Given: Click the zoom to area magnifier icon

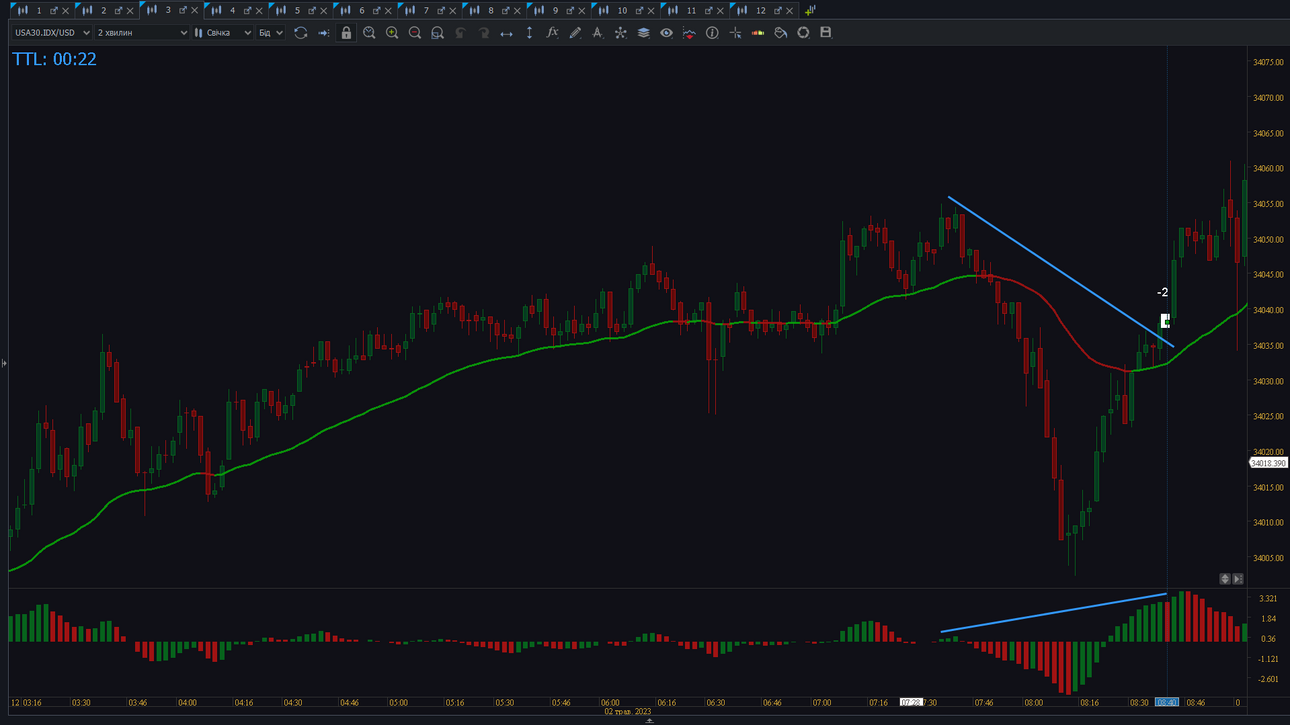Looking at the screenshot, I should click(437, 33).
